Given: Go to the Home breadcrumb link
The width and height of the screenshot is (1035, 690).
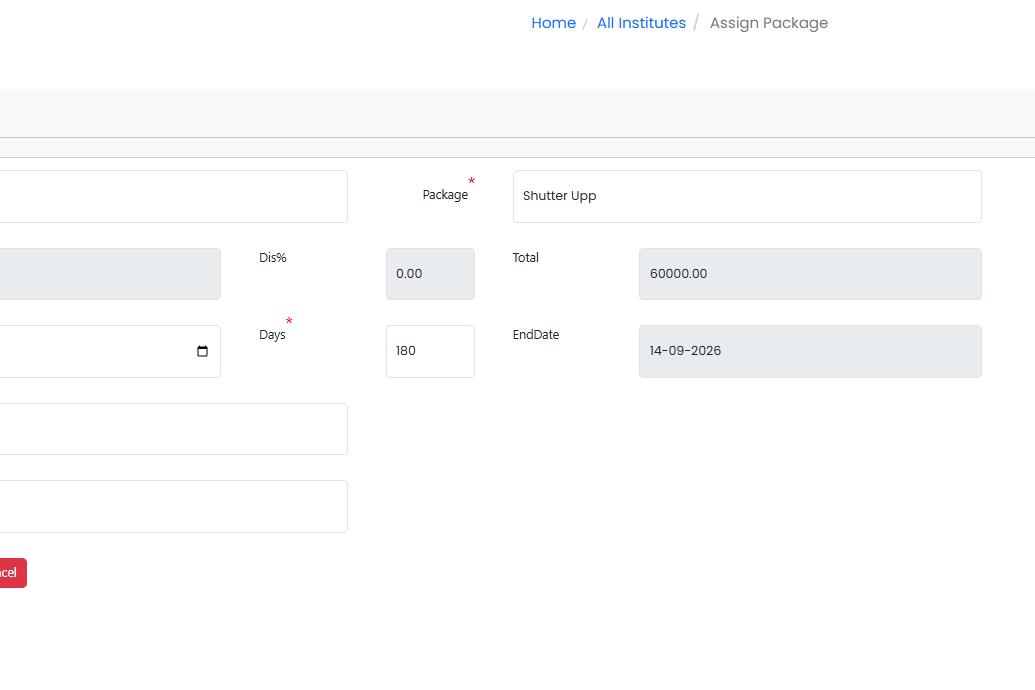Looking at the screenshot, I should [553, 23].
